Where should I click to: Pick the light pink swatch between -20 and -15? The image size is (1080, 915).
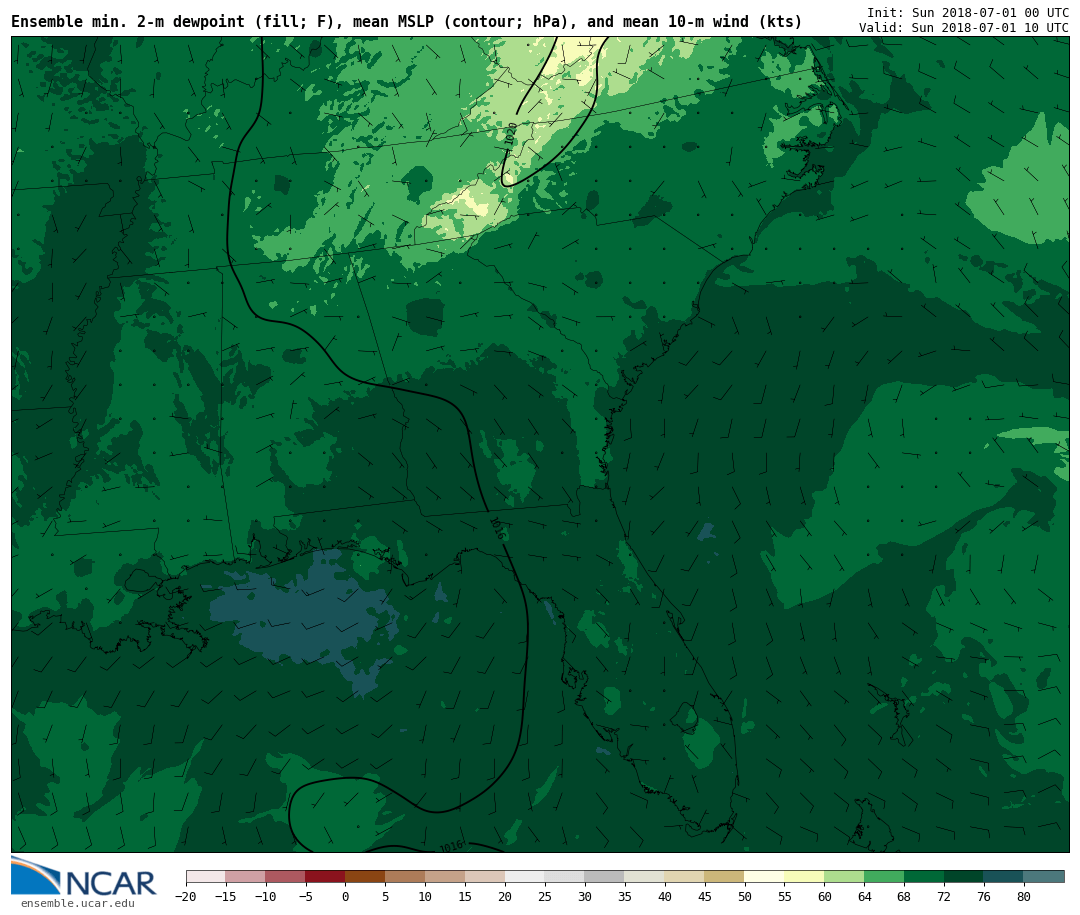click(x=205, y=877)
